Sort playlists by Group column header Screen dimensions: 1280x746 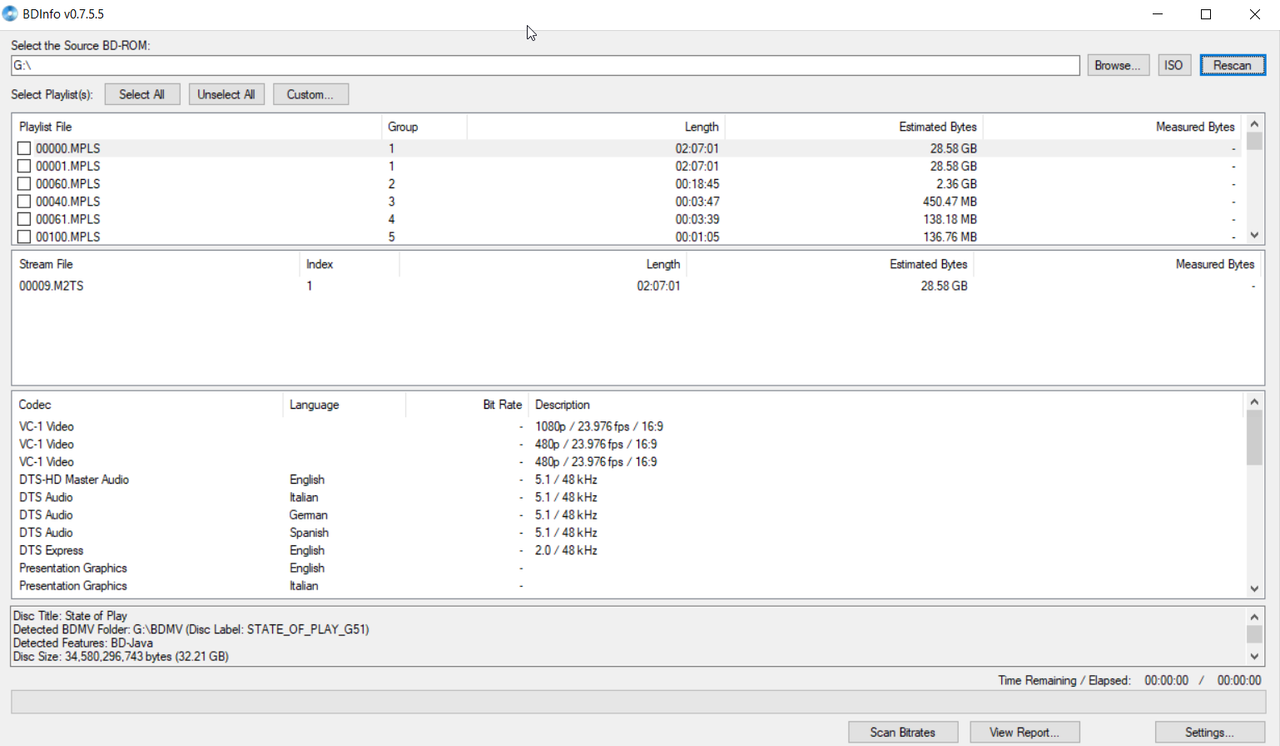(424, 127)
